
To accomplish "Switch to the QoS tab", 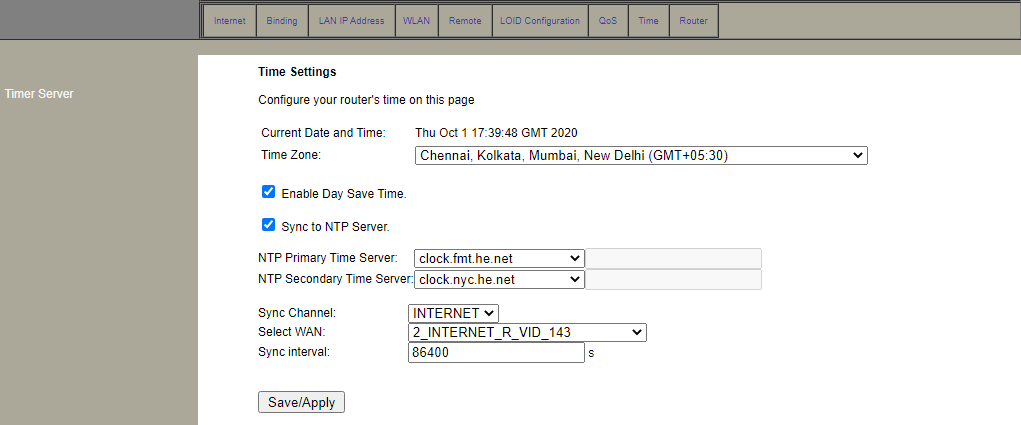I will tap(608, 21).
